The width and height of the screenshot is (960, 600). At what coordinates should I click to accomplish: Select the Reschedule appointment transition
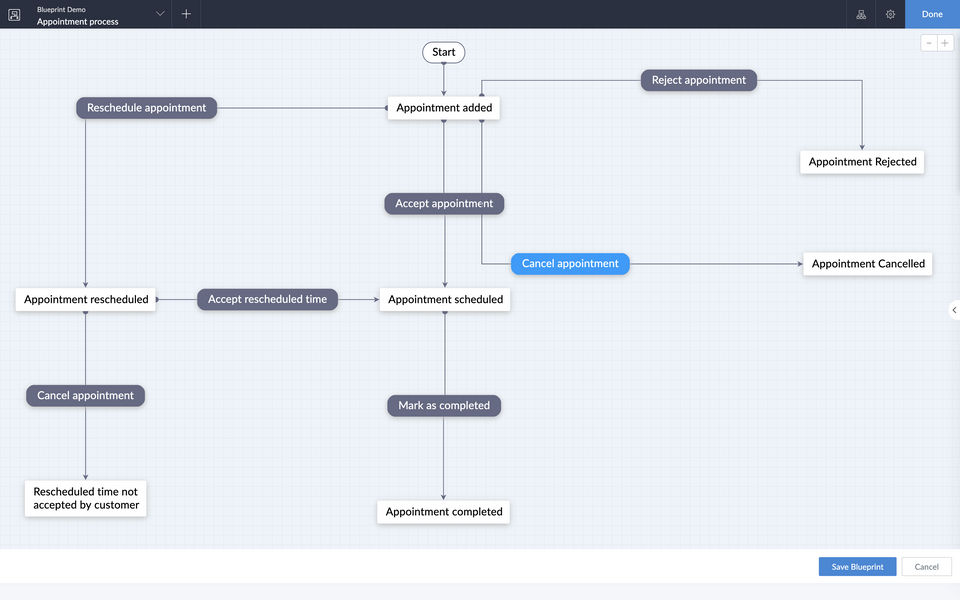click(146, 108)
